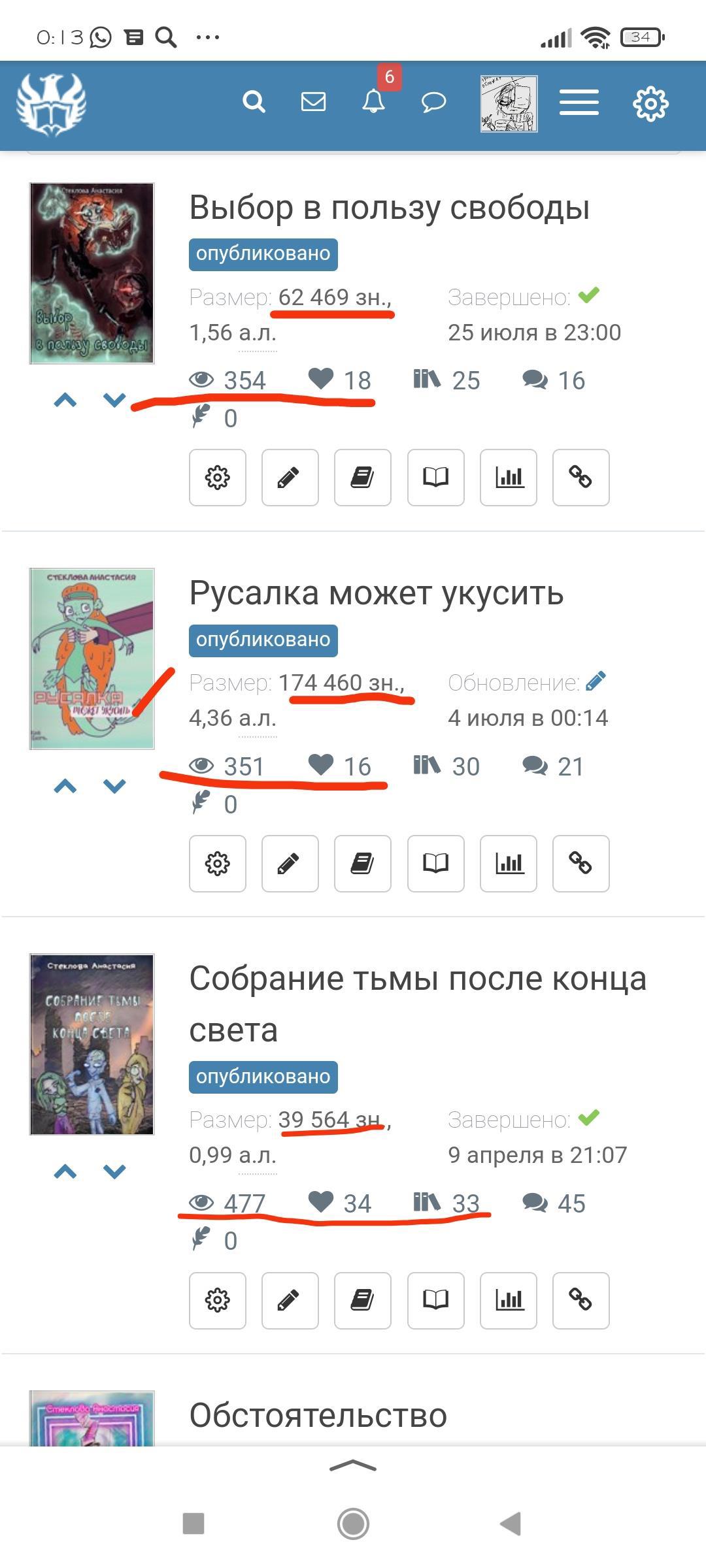706x1568 pixels.
Task: Click the update pencil next to Обновление
Action: click(x=596, y=681)
